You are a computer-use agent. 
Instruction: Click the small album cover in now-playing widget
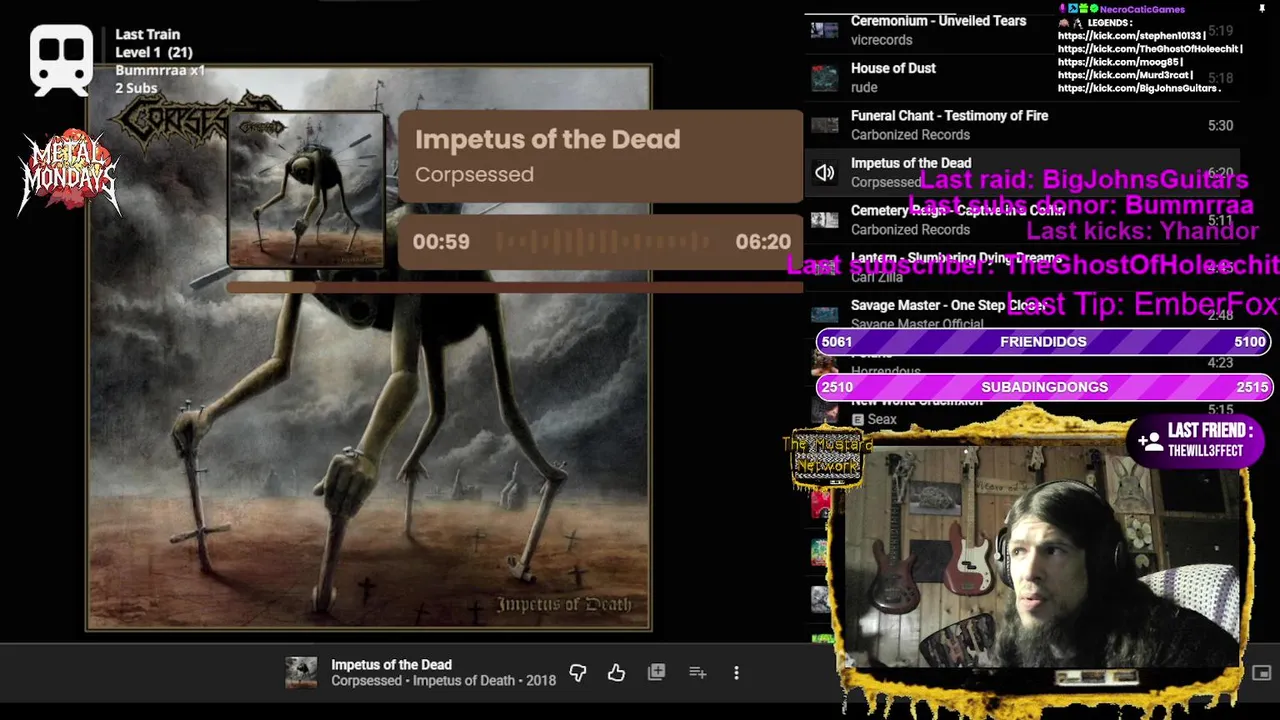[306, 189]
